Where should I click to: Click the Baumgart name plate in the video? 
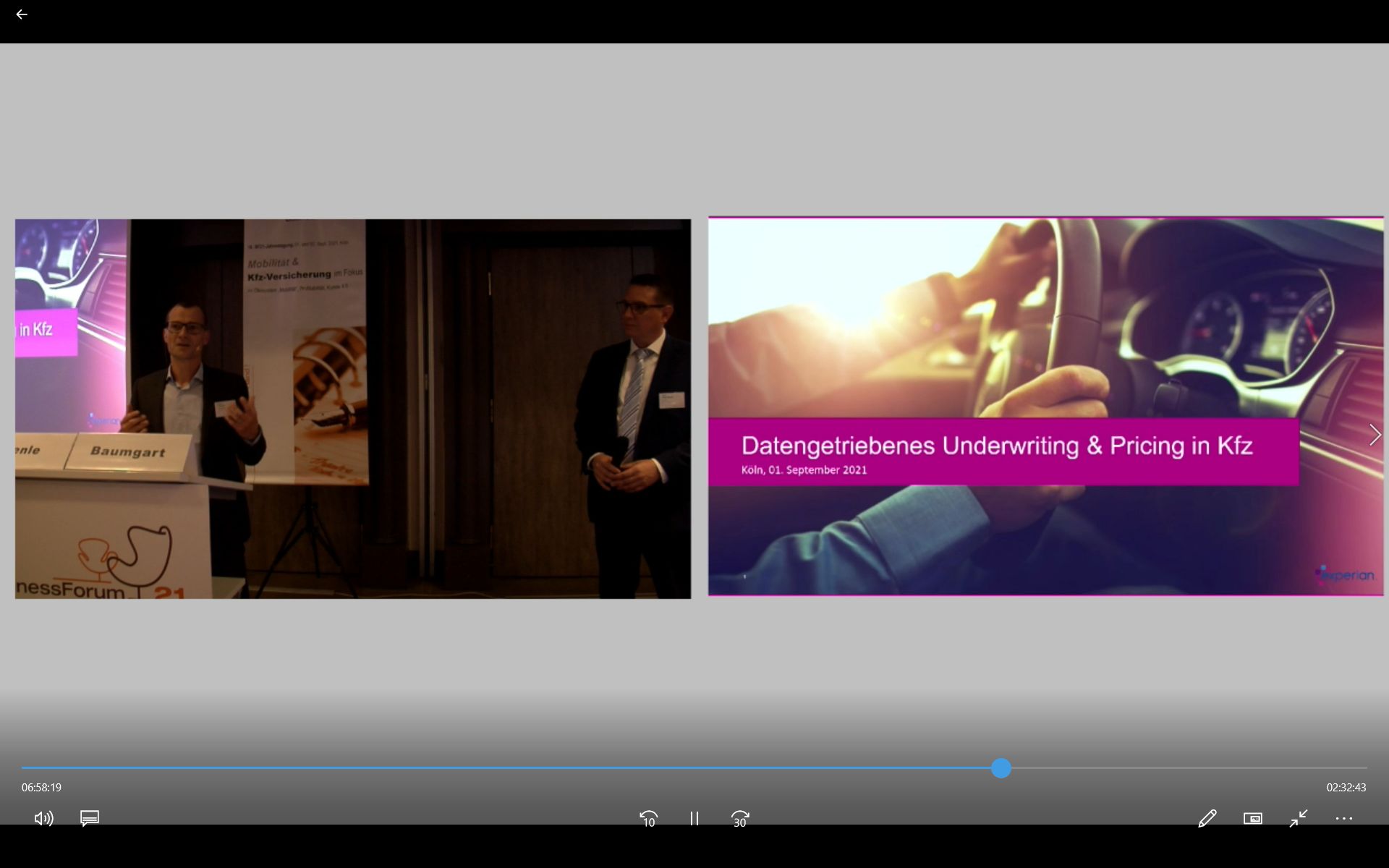[x=128, y=451]
